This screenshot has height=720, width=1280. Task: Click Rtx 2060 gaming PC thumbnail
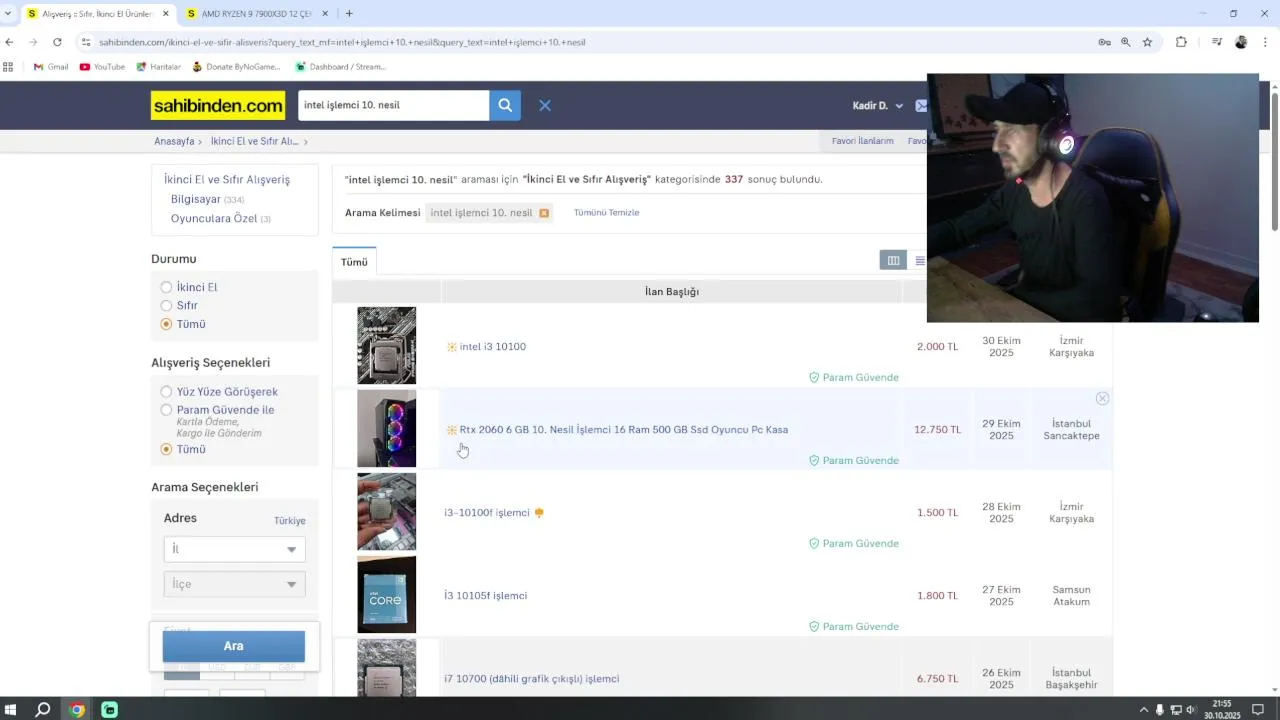(x=386, y=428)
